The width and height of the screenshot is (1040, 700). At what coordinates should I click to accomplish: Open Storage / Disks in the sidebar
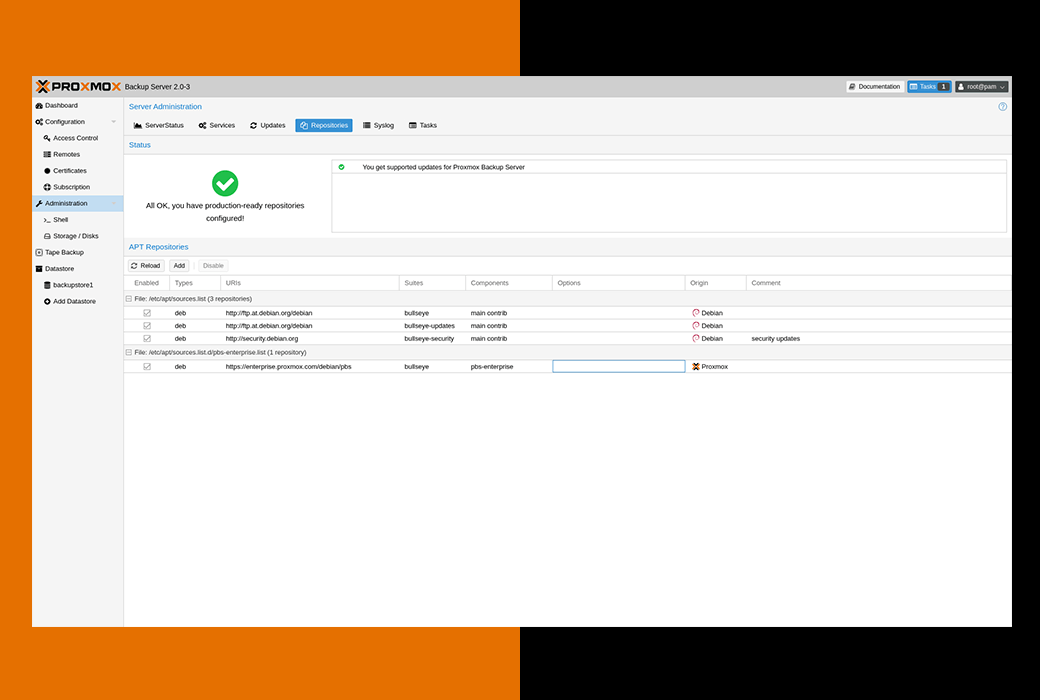pyautogui.click(x=78, y=236)
